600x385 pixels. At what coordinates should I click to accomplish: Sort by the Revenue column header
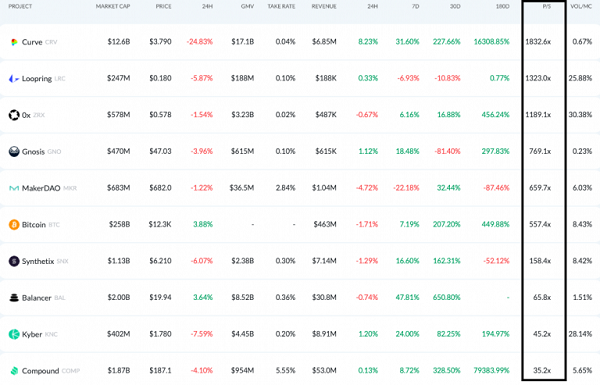(x=324, y=7)
